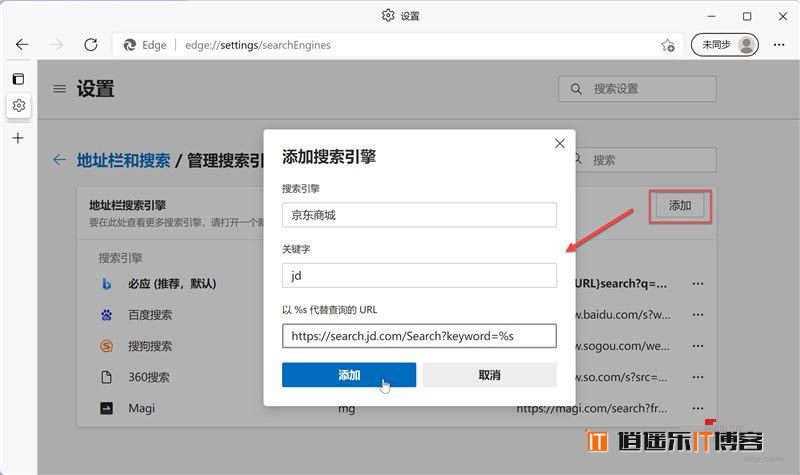Screen dimensions: 800x475
Task: Click the 添加 button in search engine panel
Action: coord(680,206)
